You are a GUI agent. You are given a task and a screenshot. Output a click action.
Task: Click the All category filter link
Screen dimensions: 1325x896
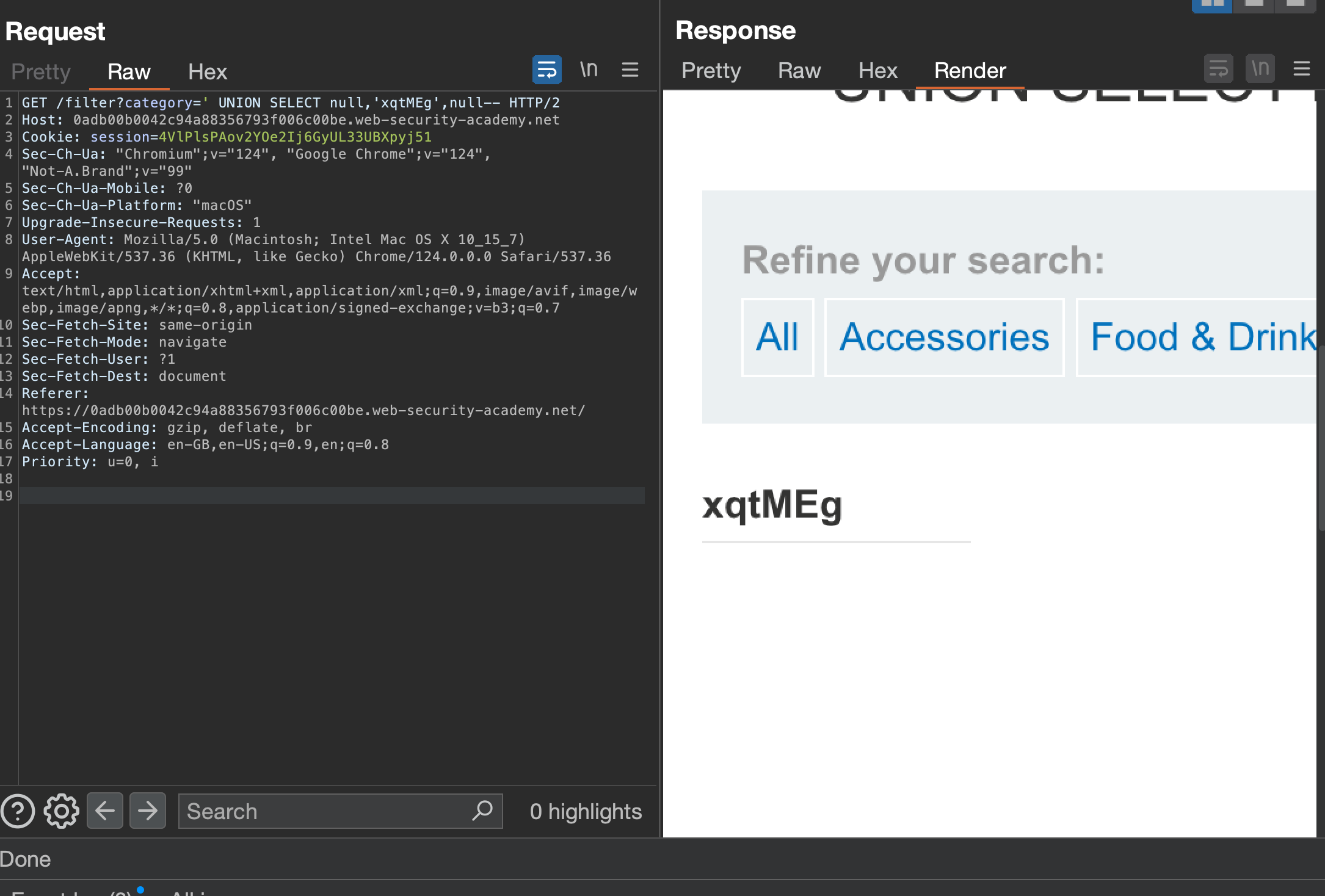tap(777, 337)
